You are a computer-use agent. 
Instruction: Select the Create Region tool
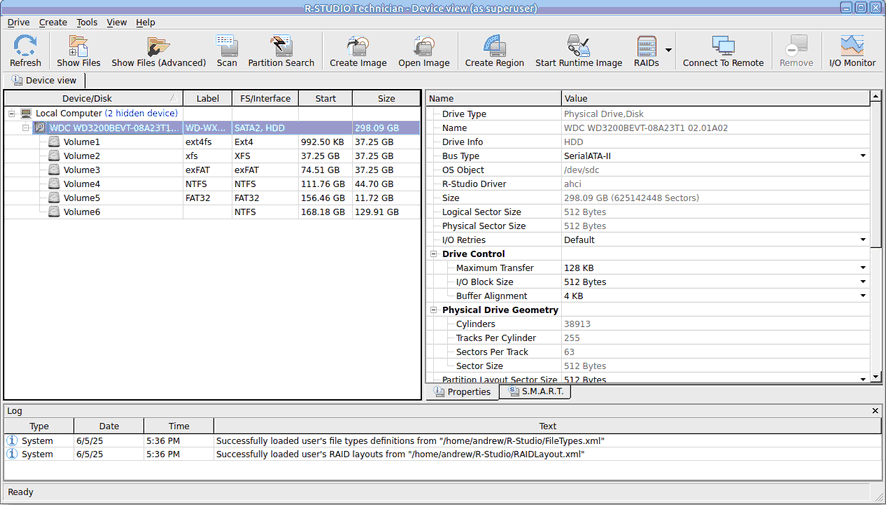point(494,50)
